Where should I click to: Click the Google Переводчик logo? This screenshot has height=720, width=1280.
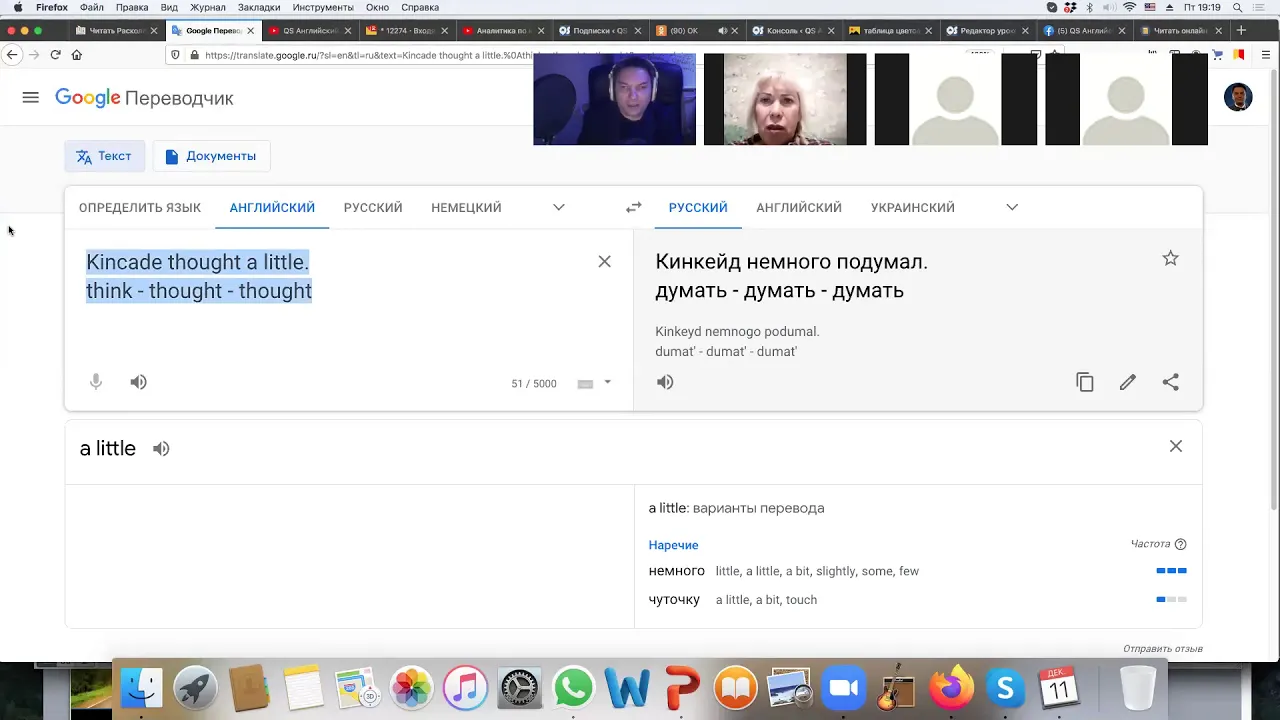coord(144,98)
